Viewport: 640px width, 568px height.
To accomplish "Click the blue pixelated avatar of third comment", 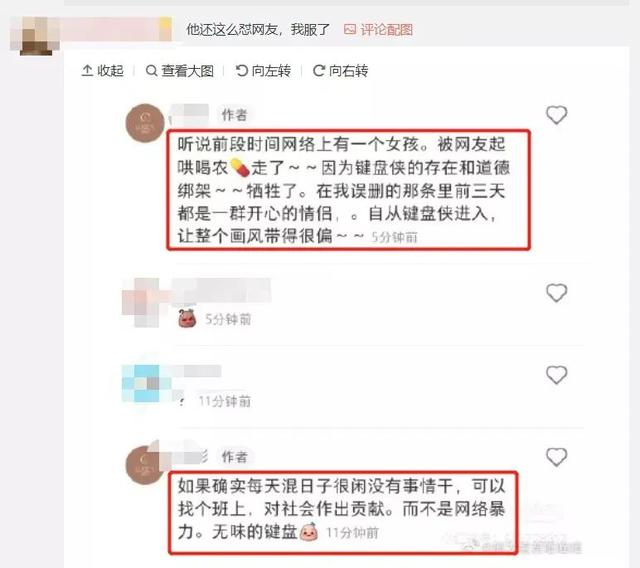I will pos(146,384).
